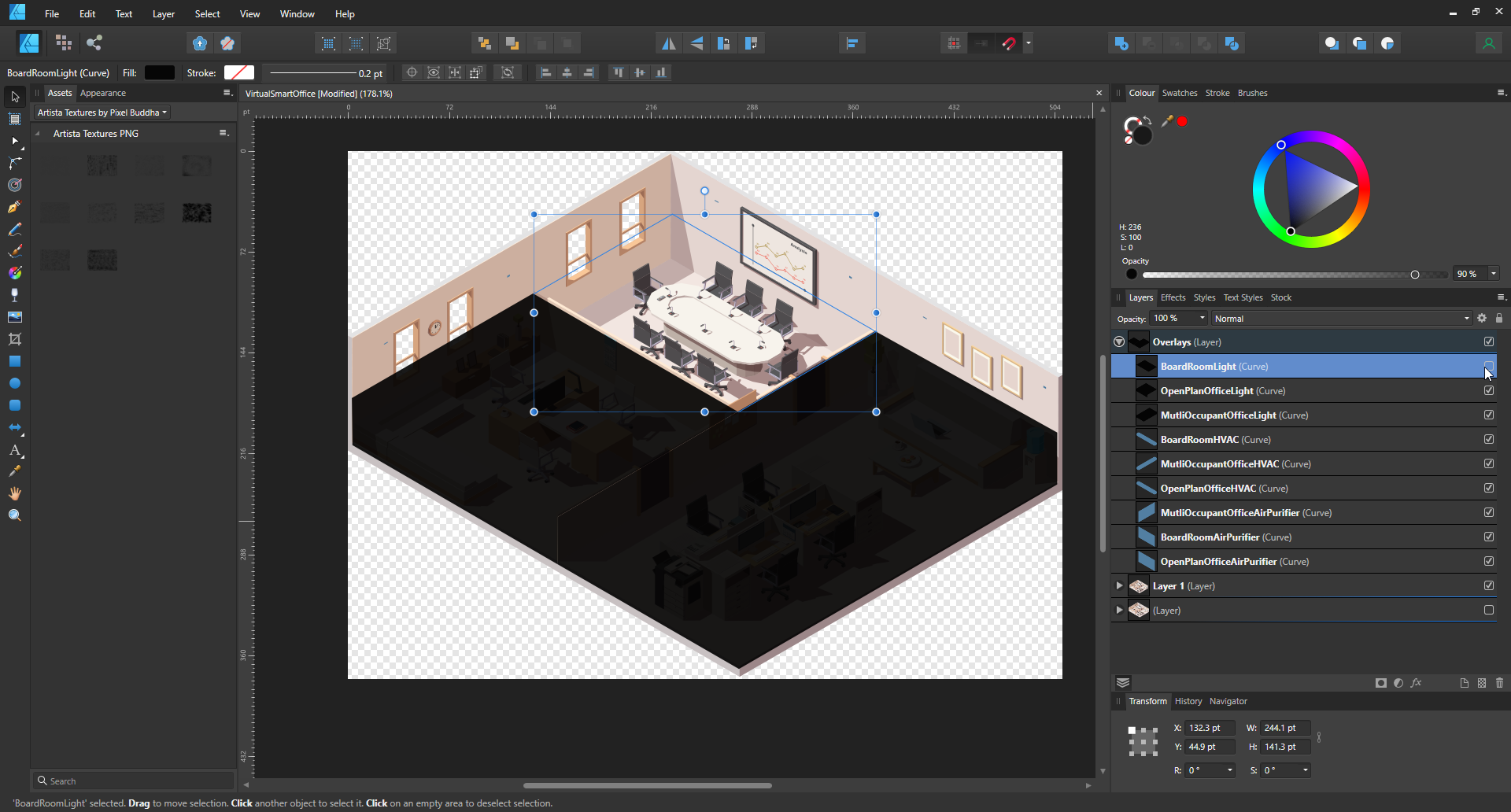Select BoardRoomAirPurifier curve layer
The width and height of the screenshot is (1511, 812).
(x=1302, y=537)
